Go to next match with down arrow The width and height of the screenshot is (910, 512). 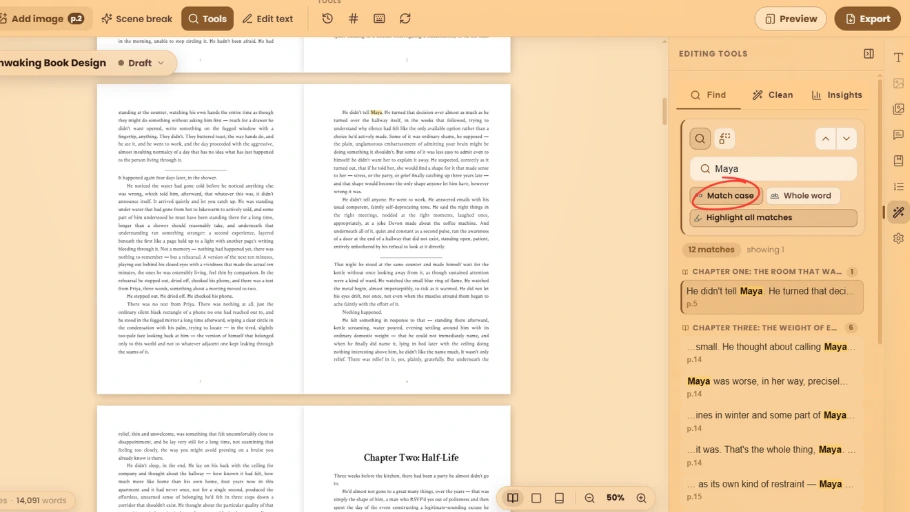(846, 139)
